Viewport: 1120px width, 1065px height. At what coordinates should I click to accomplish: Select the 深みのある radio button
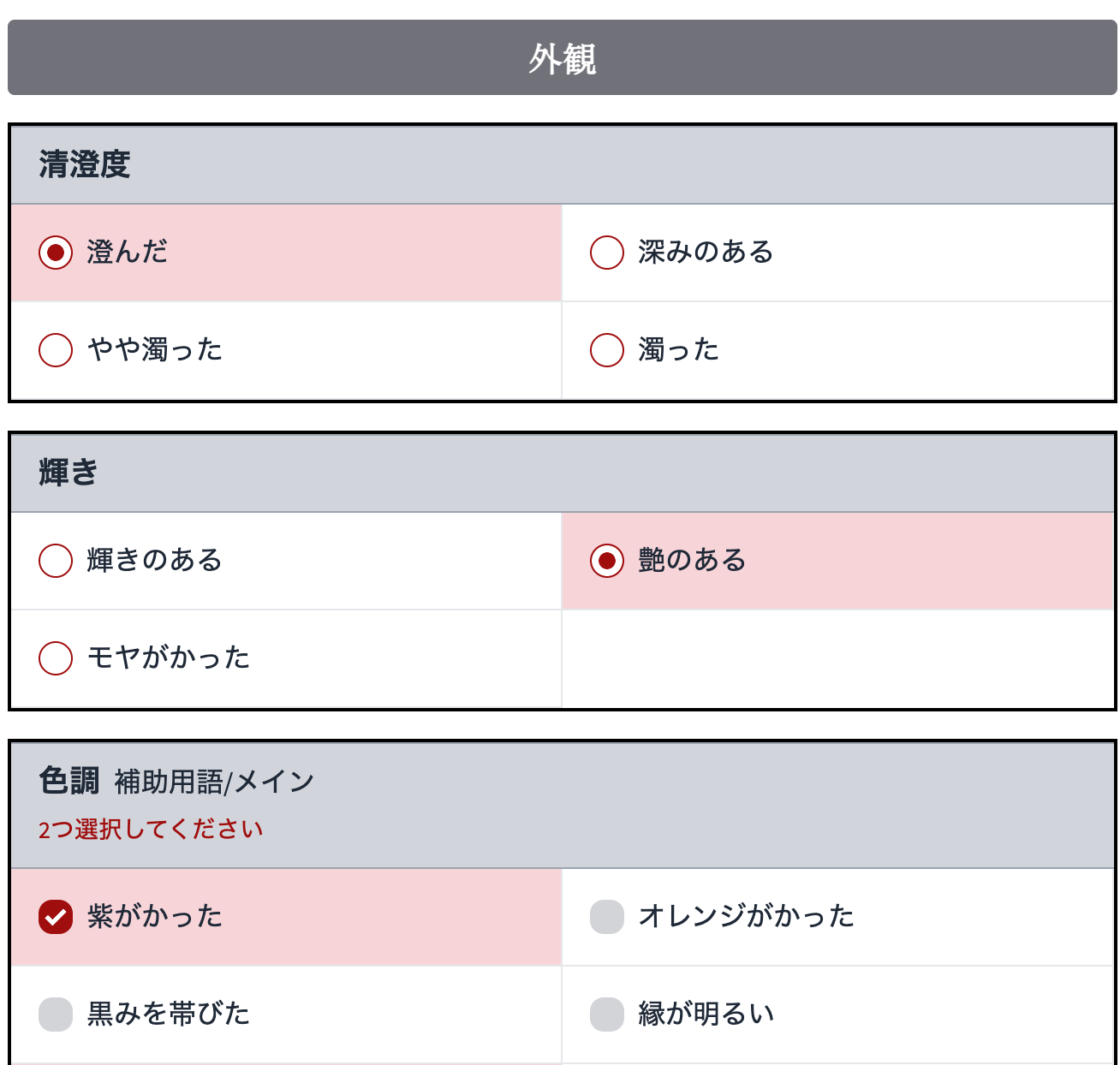(x=607, y=253)
